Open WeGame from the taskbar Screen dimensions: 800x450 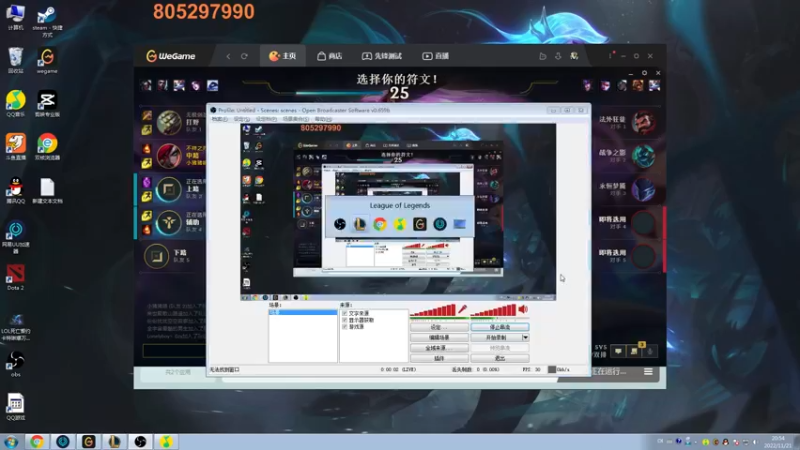[x=89, y=441]
